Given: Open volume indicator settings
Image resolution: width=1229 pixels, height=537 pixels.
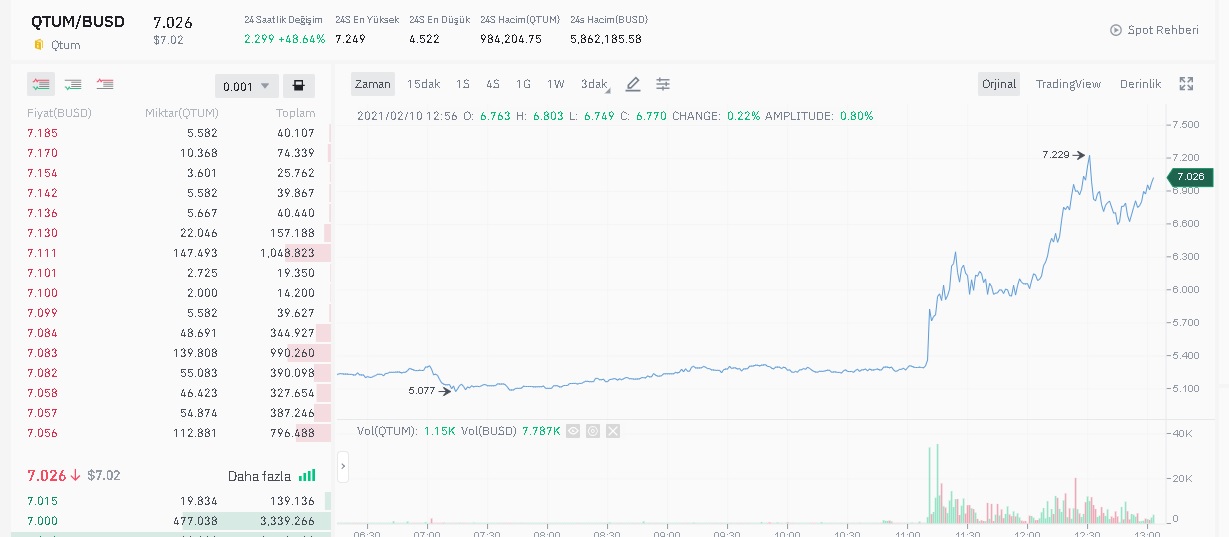Looking at the screenshot, I should click(x=593, y=431).
